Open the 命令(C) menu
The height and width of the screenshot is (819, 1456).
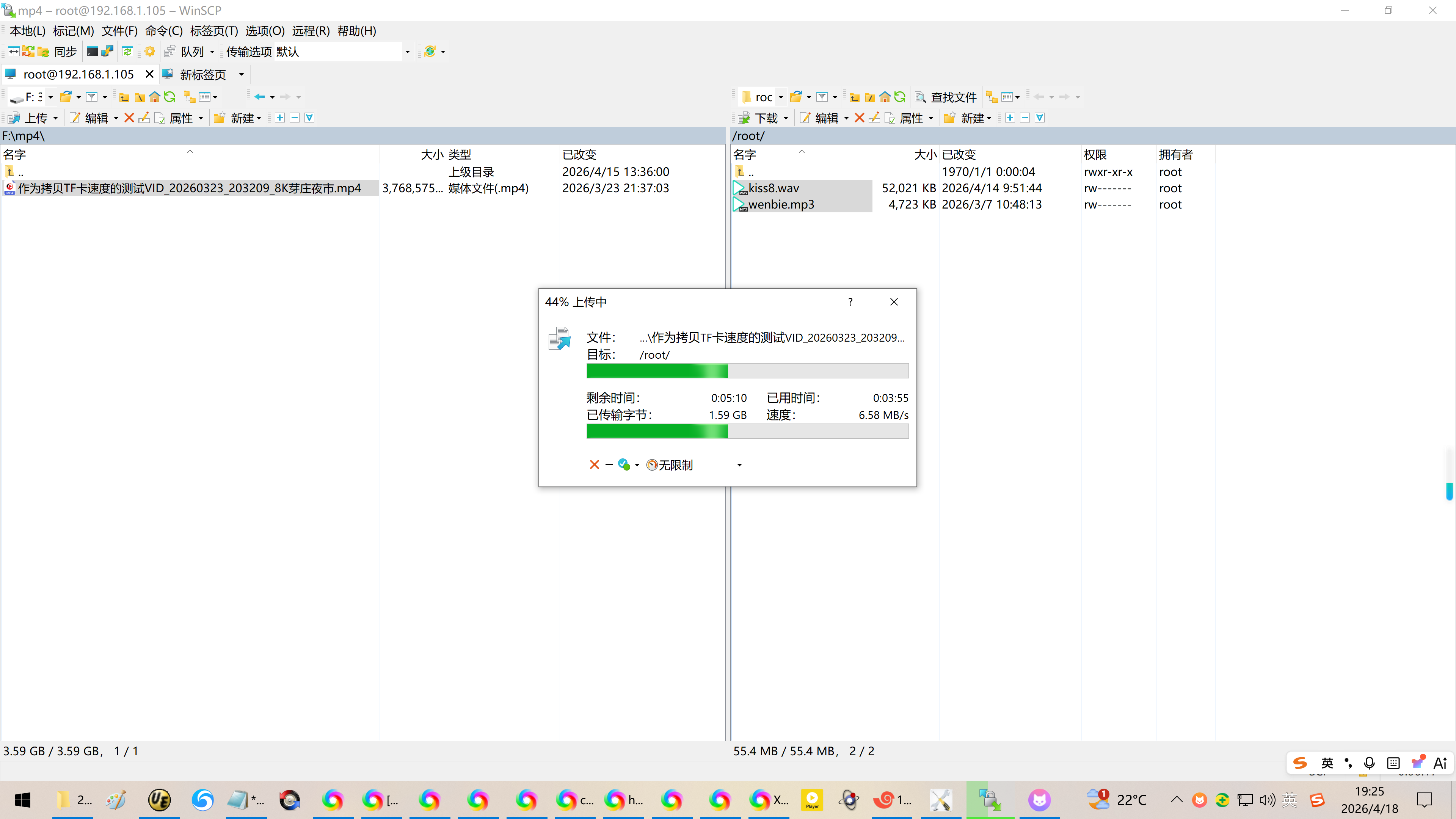point(163,31)
